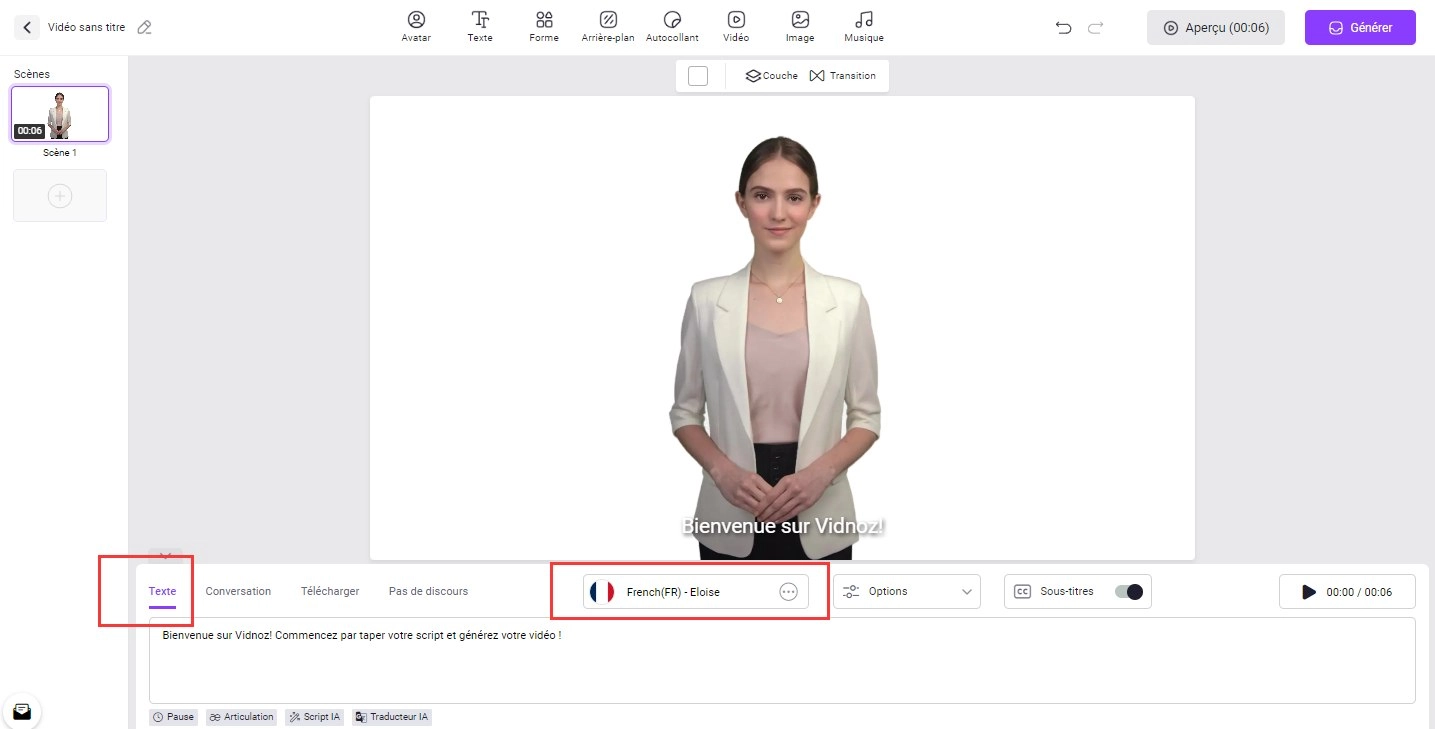Insert a Pause in the script
Image resolution: width=1435 pixels, height=729 pixels.
pyautogui.click(x=173, y=717)
